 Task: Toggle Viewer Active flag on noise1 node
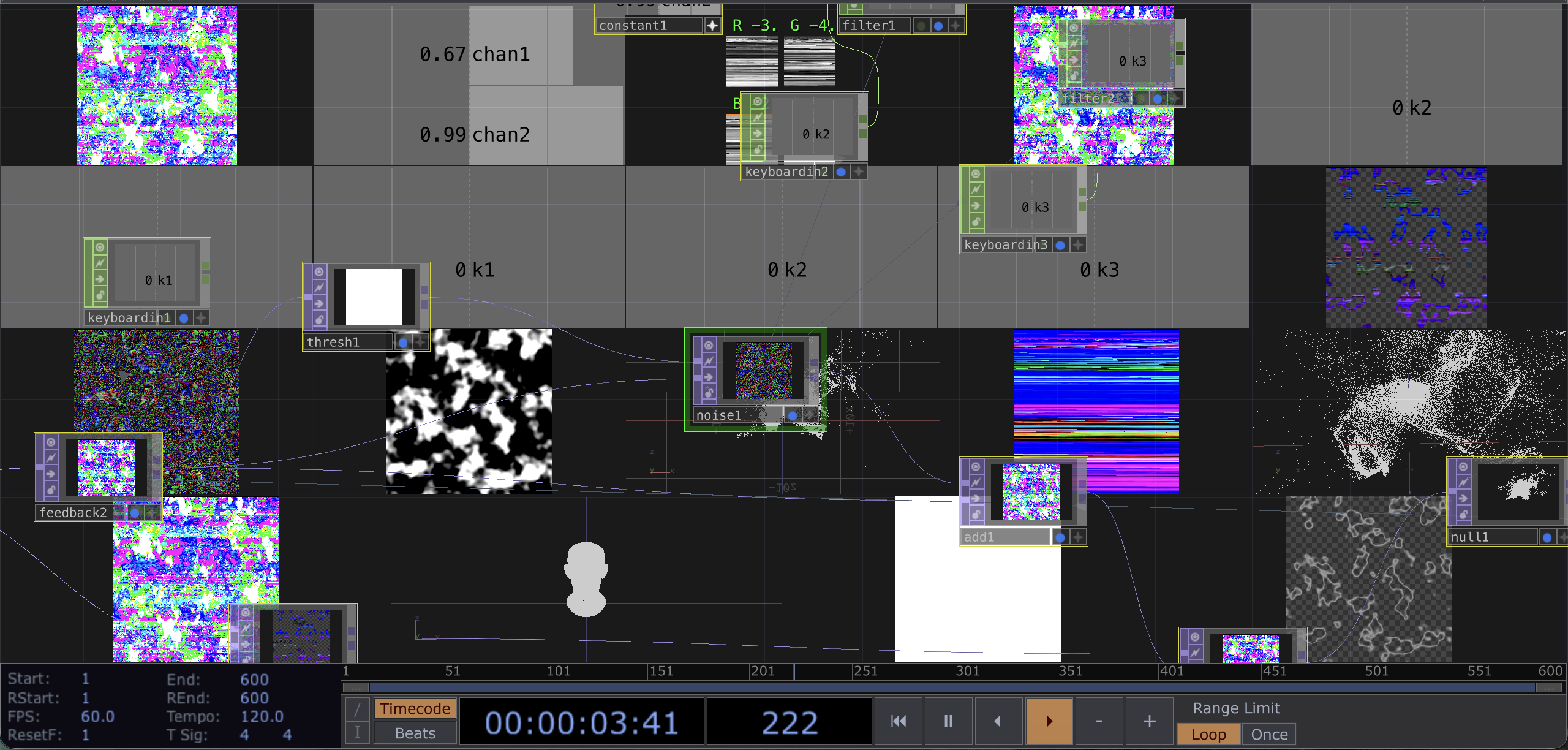click(x=709, y=346)
